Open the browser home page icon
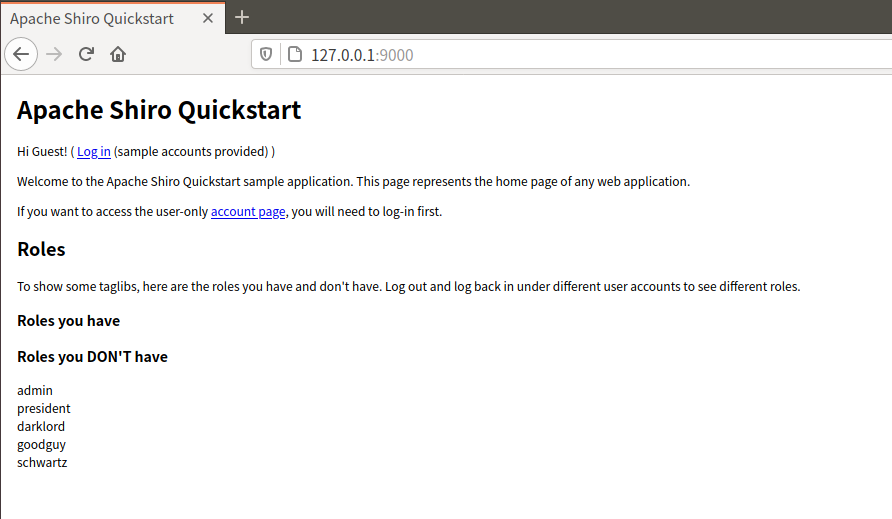 pyautogui.click(x=118, y=54)
